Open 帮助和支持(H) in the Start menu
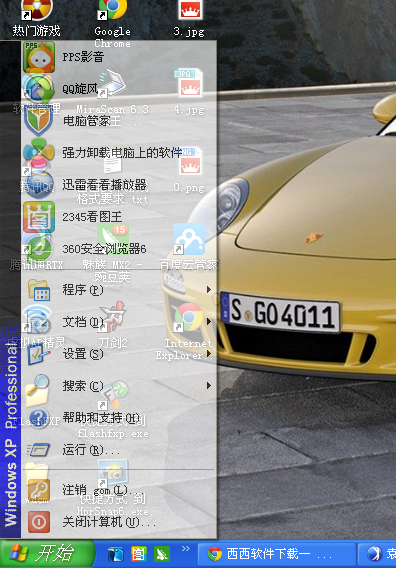 [x=119, y=418]
